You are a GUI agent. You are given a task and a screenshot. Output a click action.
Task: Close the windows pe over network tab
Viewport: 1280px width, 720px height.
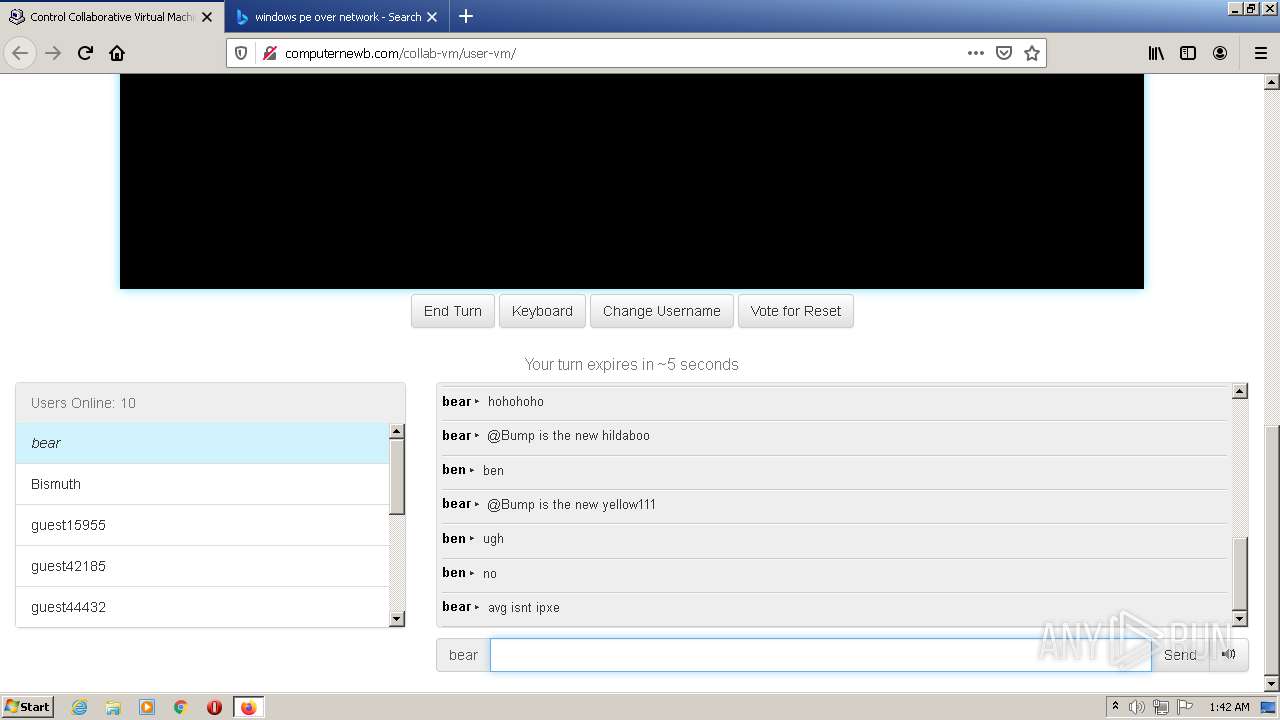point(432,17)
